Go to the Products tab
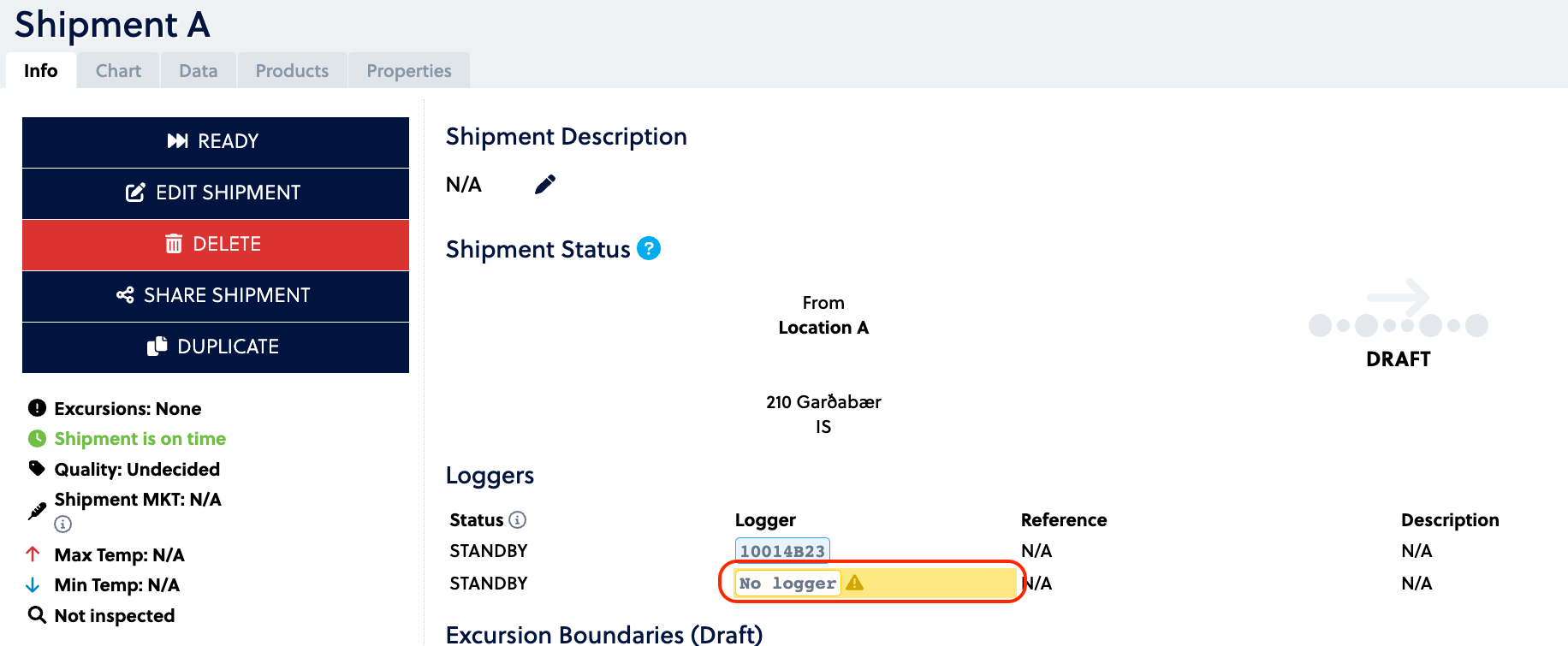 292,71
